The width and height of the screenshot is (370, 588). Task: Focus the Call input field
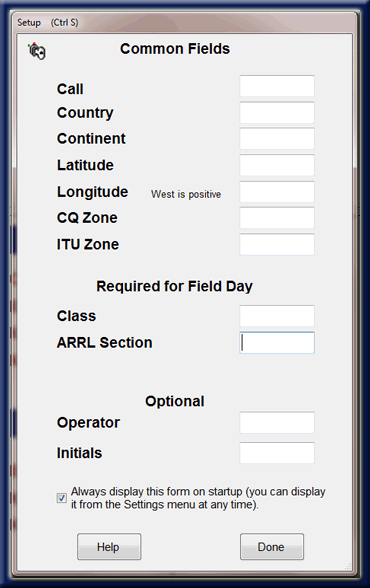[277, 86]
